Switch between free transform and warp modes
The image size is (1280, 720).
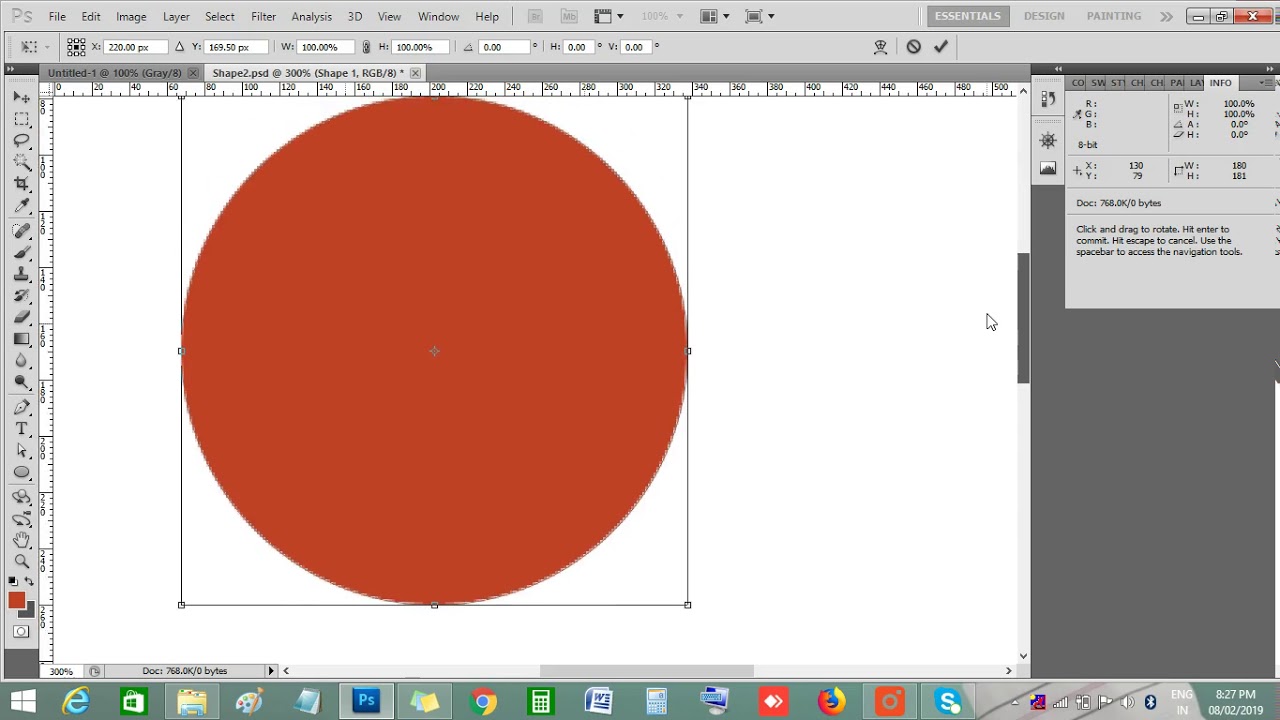pos(881,47)
